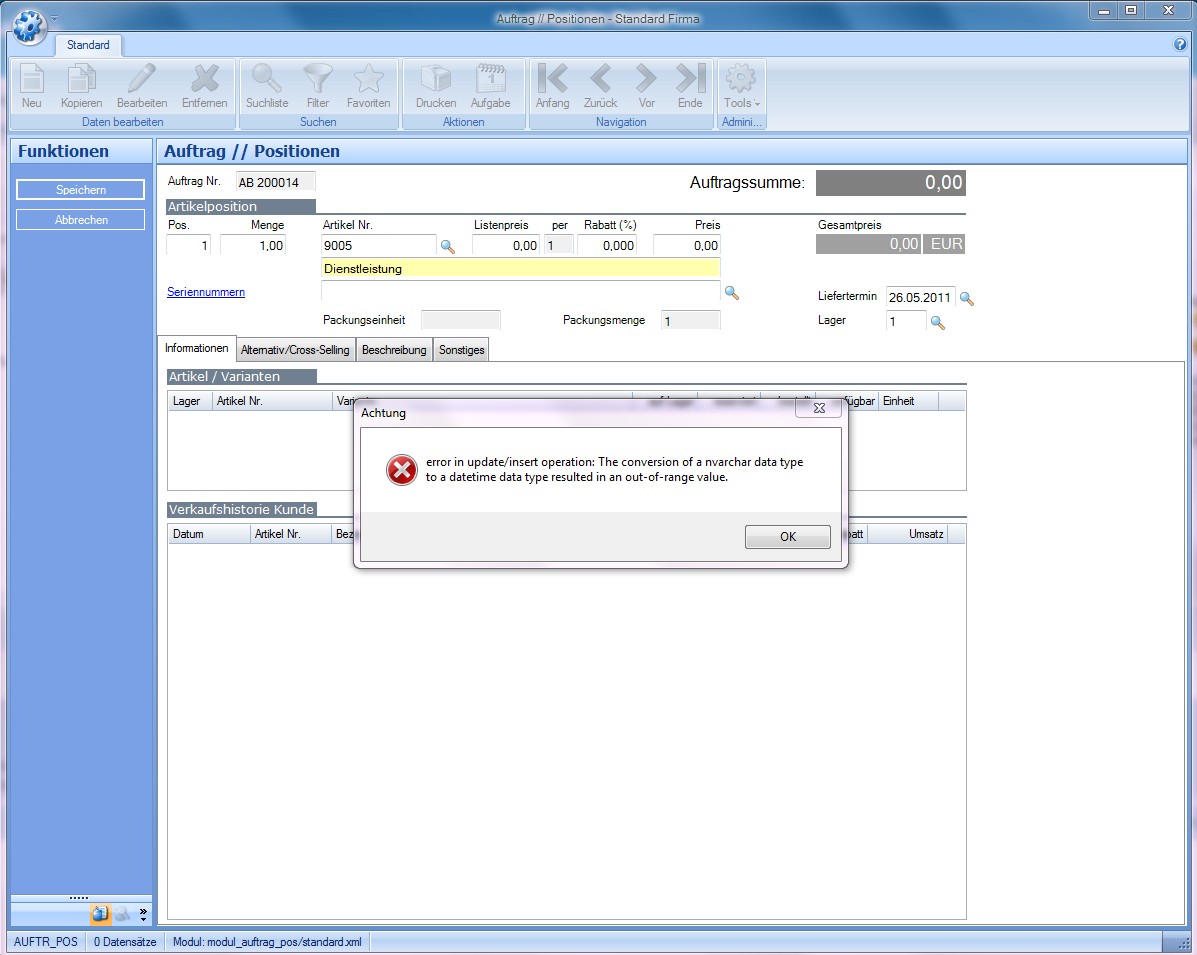Click the Menge input field
The image size is (1197, 955).
tap(253, 245)
